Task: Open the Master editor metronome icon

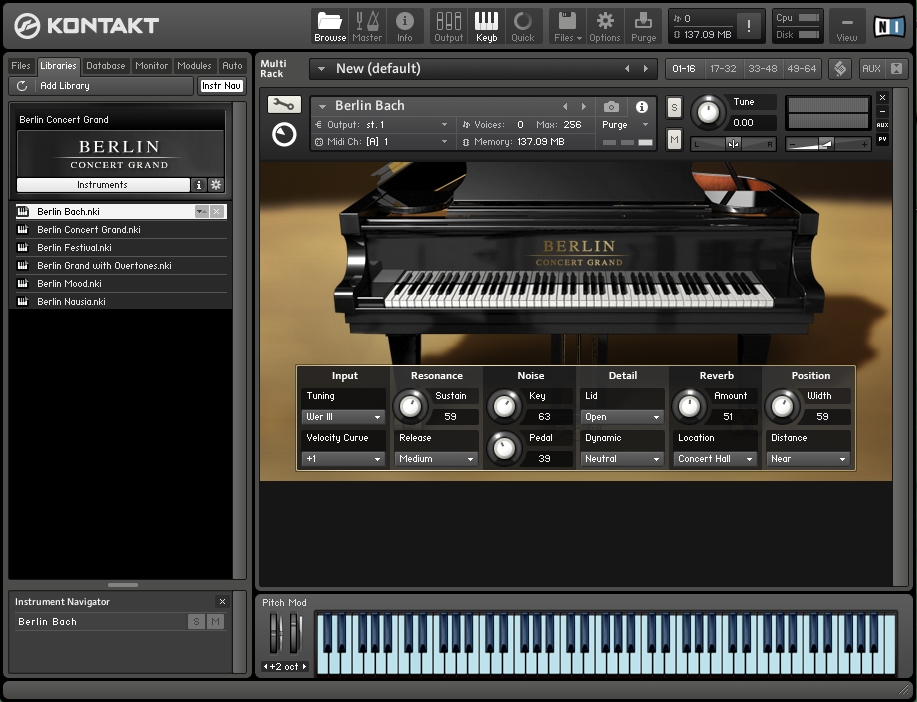Action: [367, 26]
